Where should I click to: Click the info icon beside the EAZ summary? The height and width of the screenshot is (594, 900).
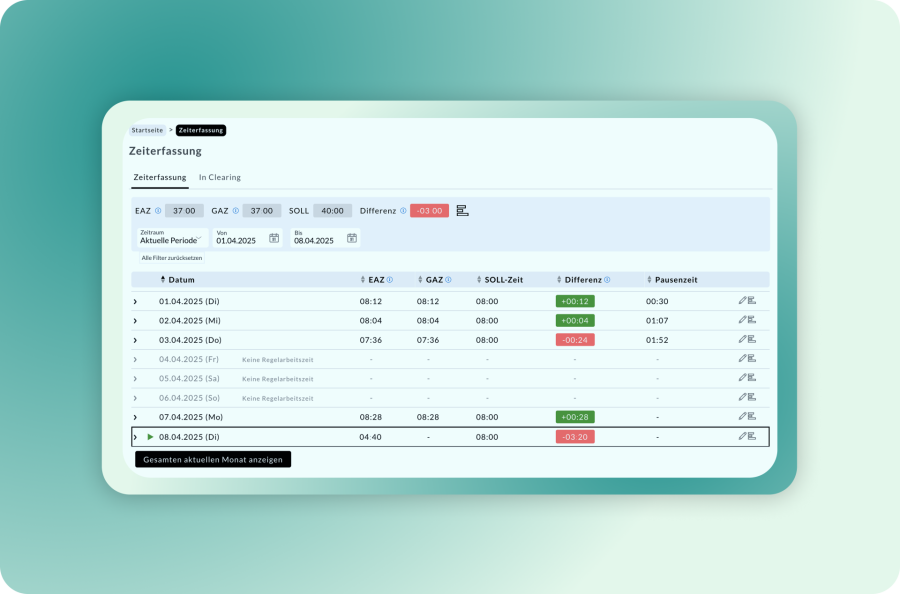click(x=158, y=211)
